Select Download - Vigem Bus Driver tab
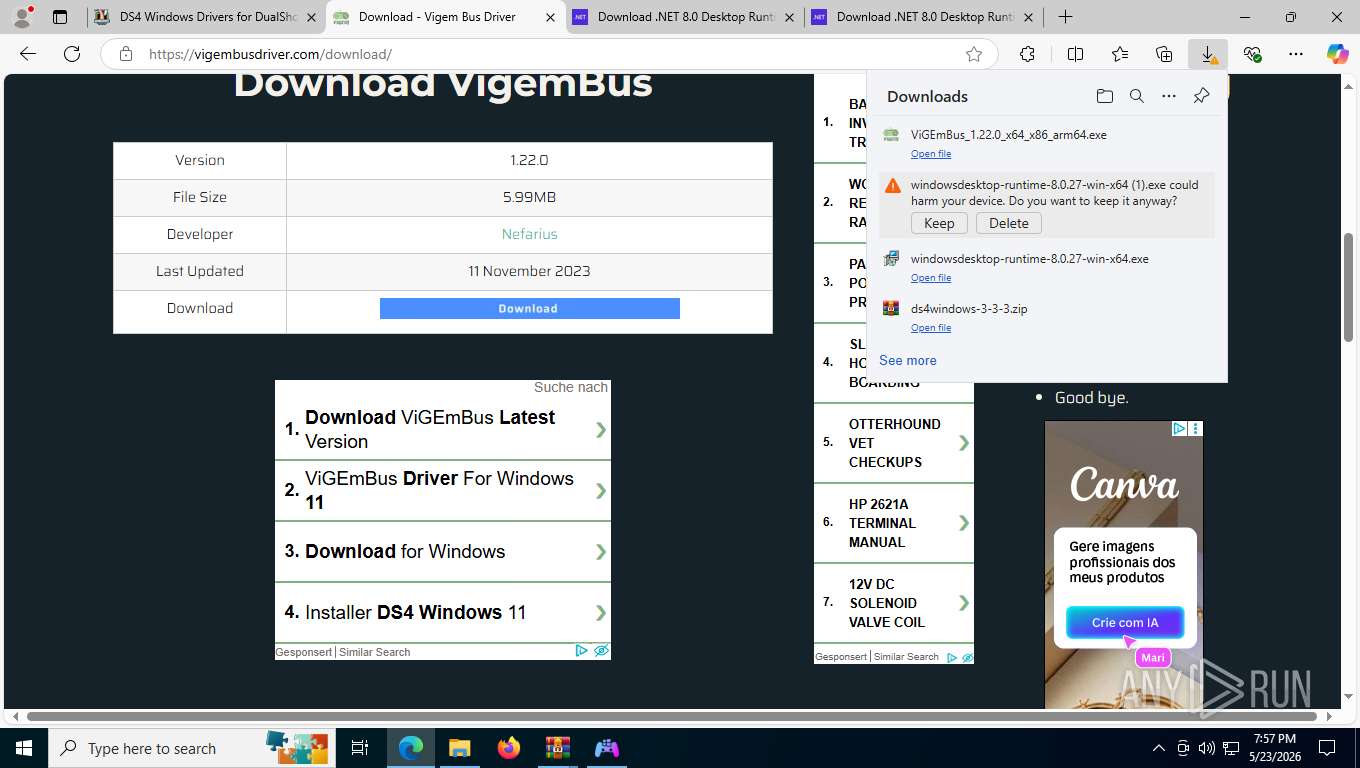Viewport: 1360px width, 768px height. point(445,17)
